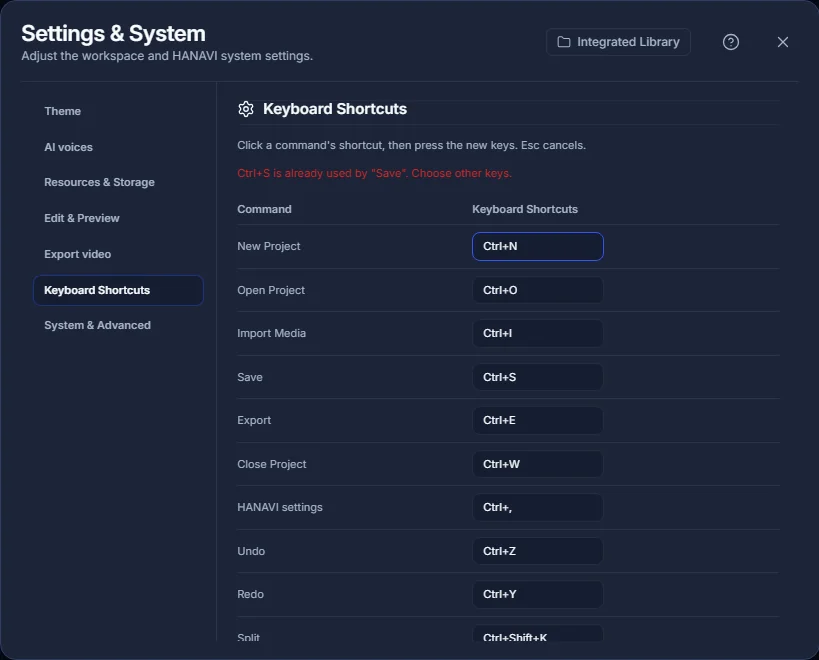This screenshot has height=660, width=819.
Task: Click the 'Esc cancels' instruction text
Action: [553, 145]
